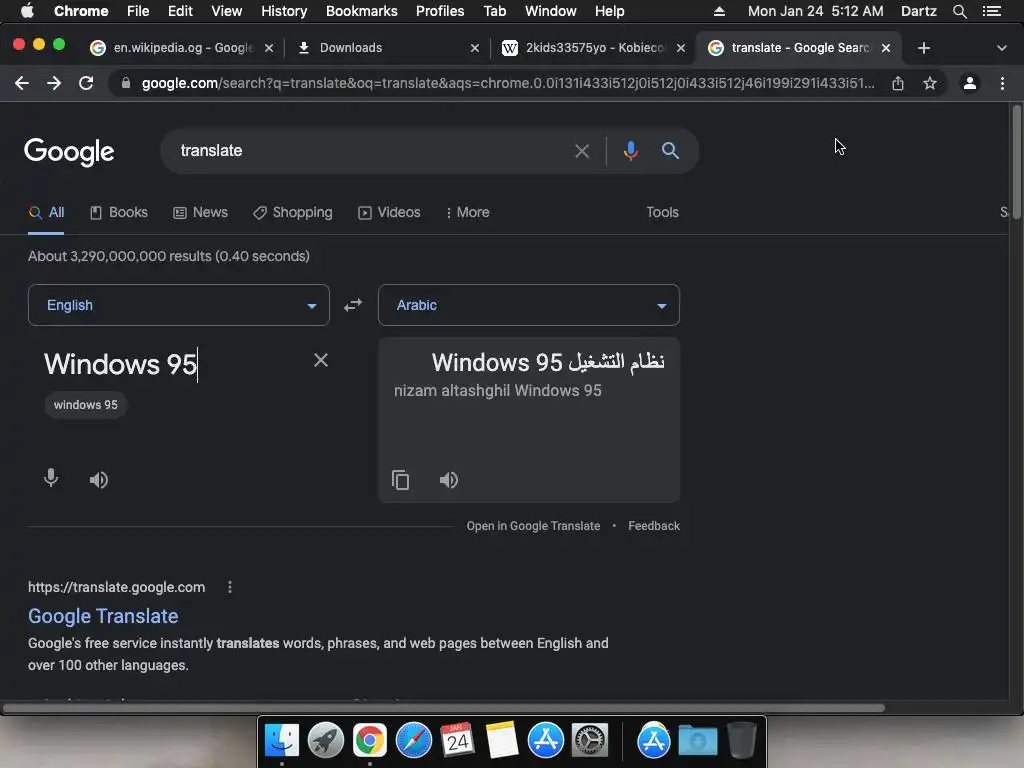The image size is (1024, 768).
Task: Listen to the Arabic translation
Action: point(449,480)
